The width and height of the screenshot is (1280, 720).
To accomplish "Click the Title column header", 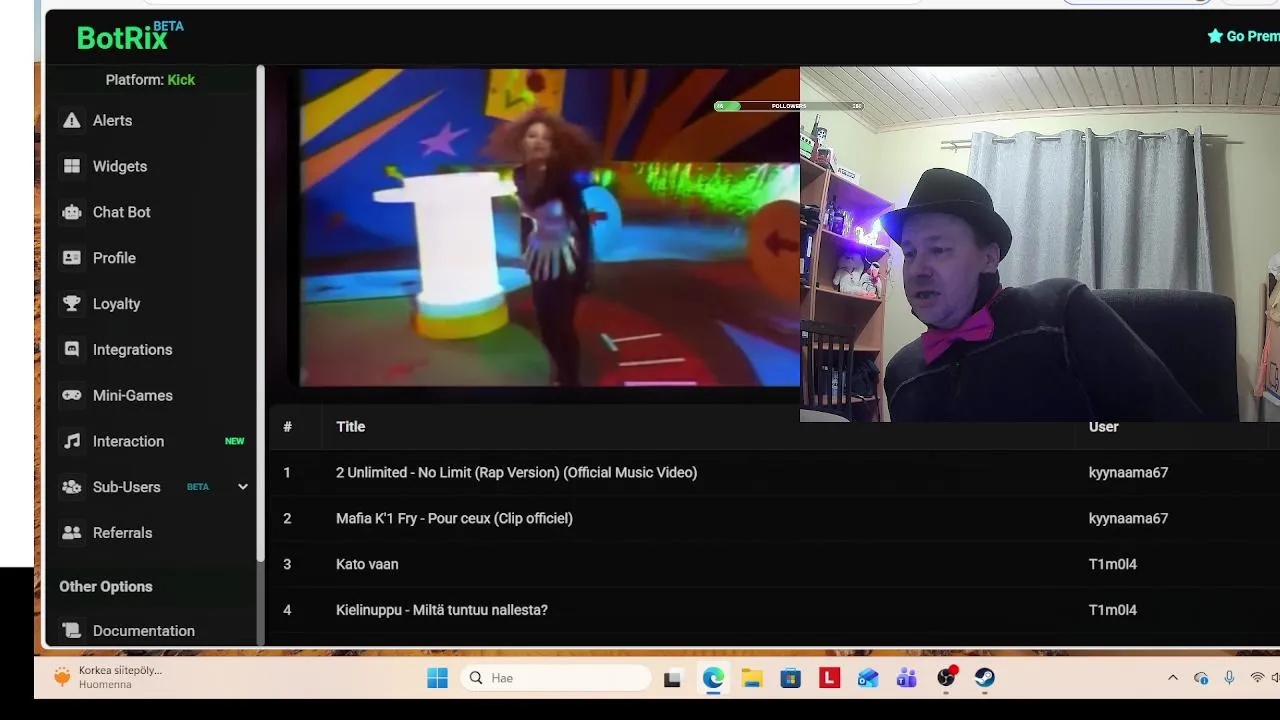I will 350,427.
